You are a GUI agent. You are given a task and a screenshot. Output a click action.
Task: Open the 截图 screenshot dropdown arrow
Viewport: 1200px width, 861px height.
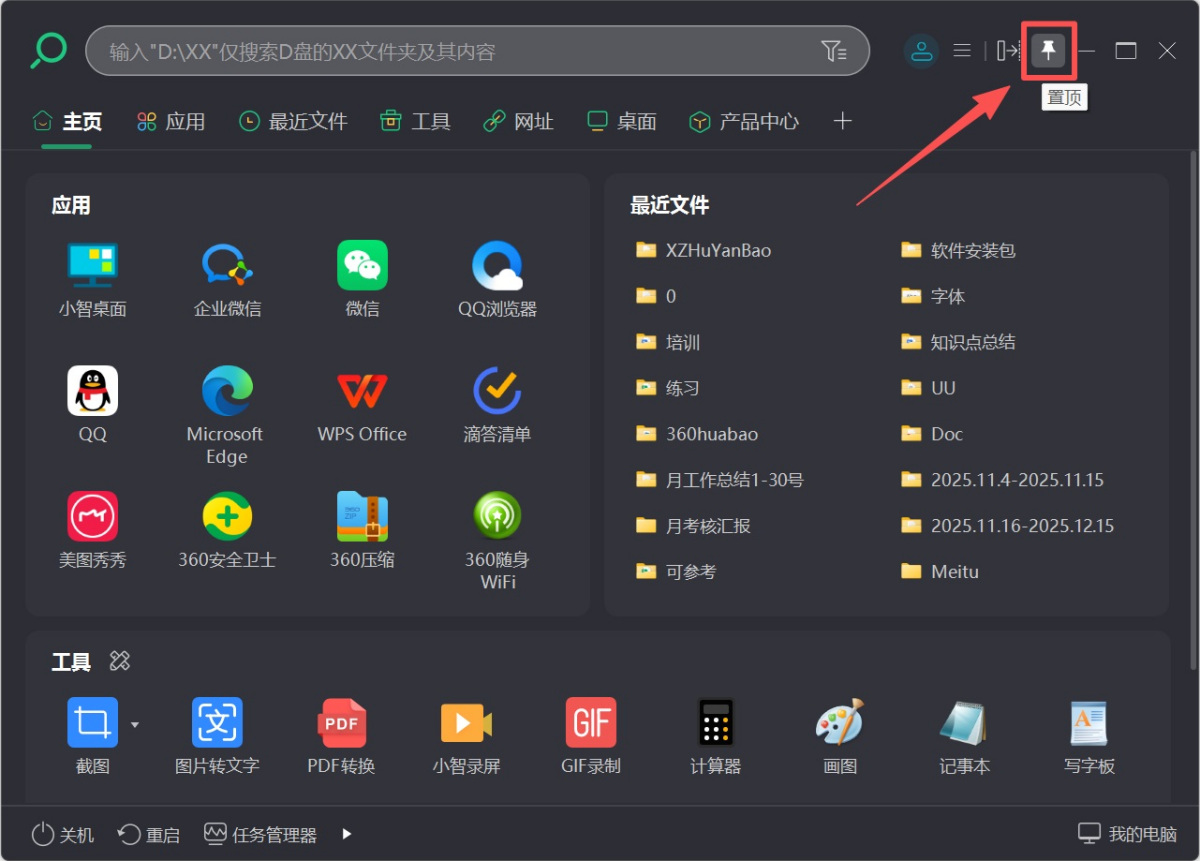[x=135, y=724]
